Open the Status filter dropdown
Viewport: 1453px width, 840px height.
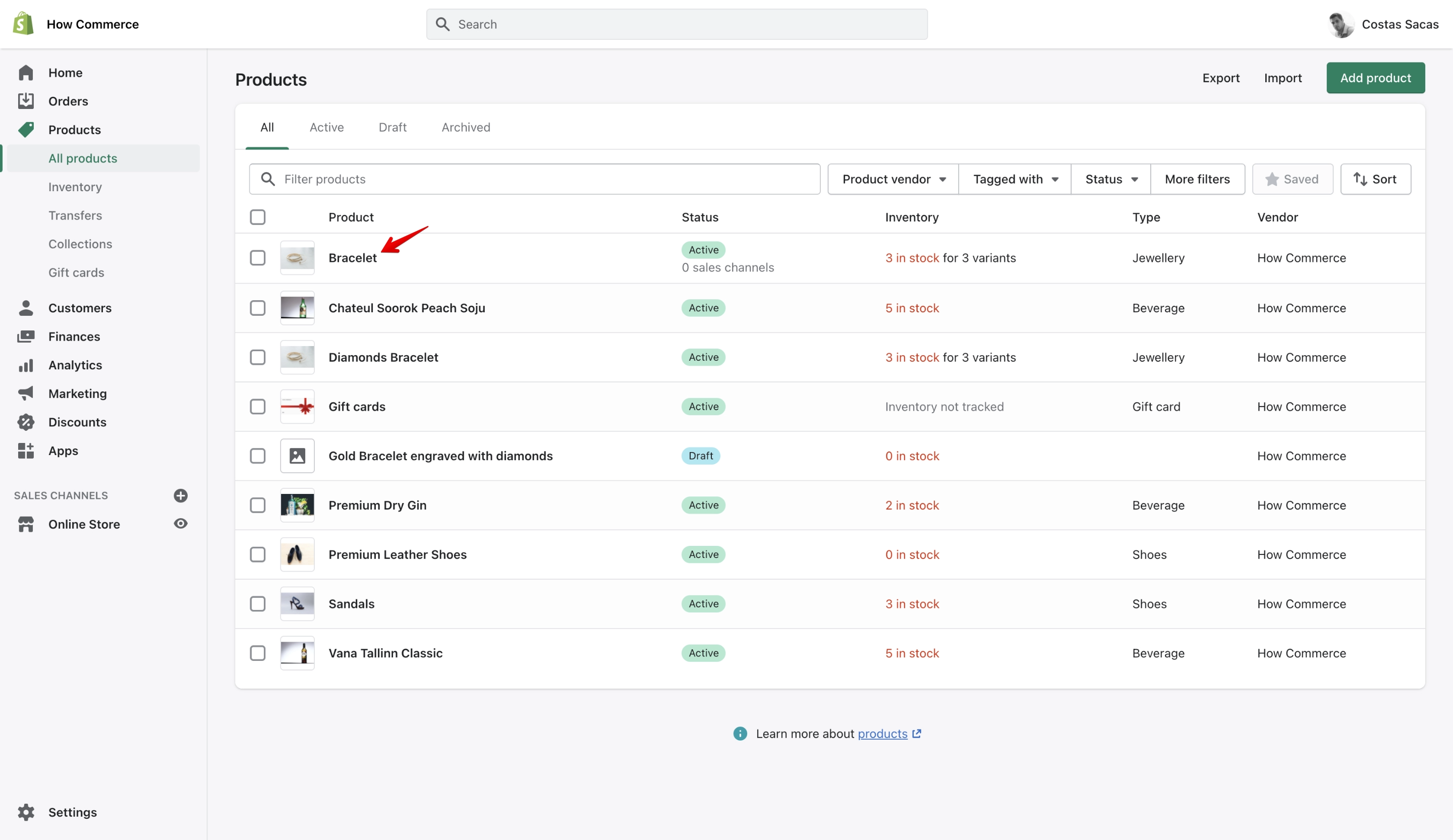tap(1110, 179)
